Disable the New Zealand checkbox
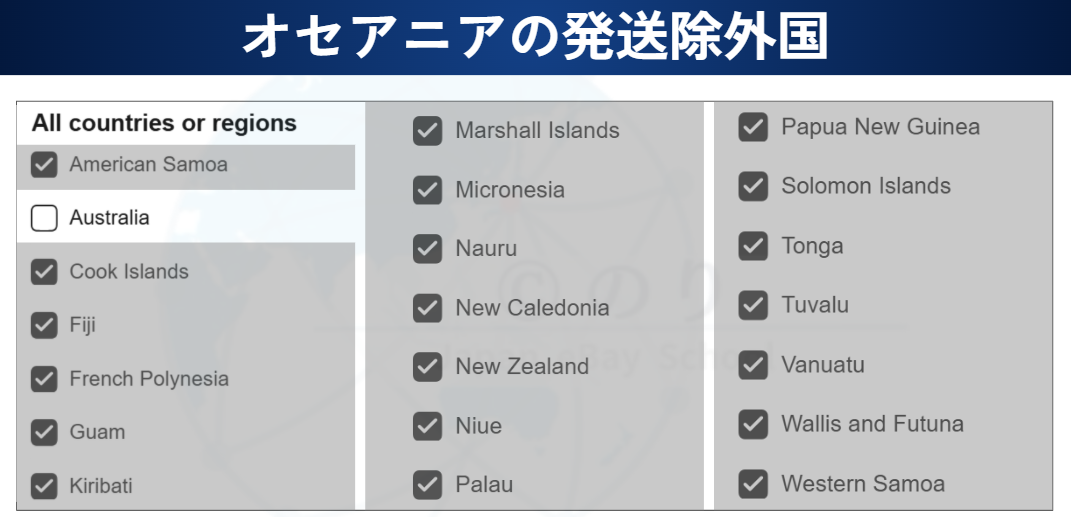The height and width of the screenshot is (517, 1071). [427, 367]
